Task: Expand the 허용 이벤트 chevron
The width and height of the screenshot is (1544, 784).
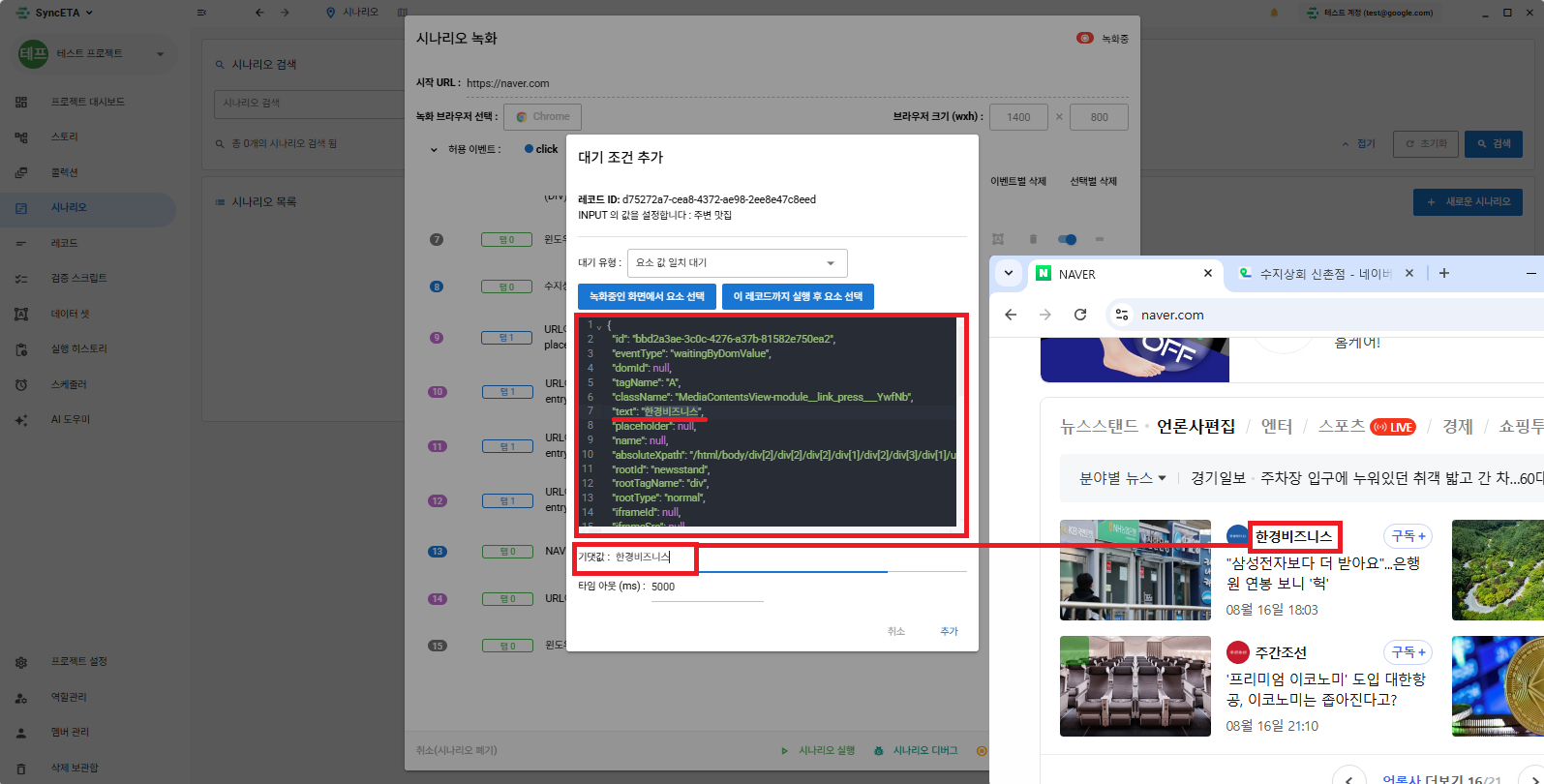Action: click(x=434, y=150)
